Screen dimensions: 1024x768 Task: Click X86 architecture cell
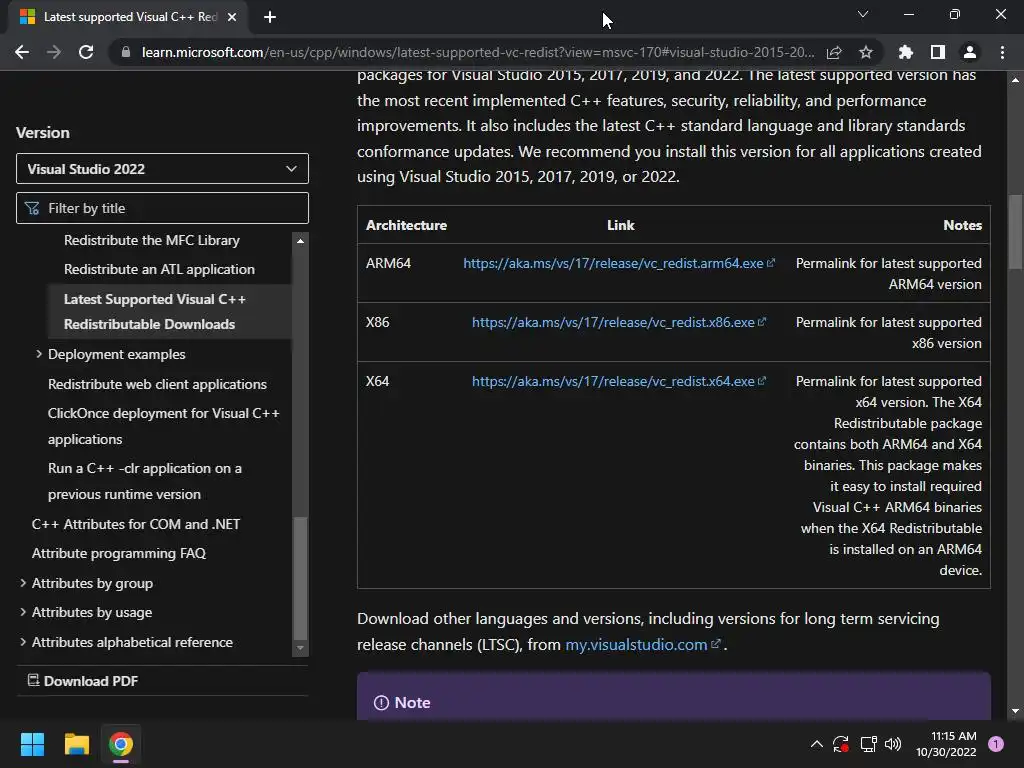377,322
